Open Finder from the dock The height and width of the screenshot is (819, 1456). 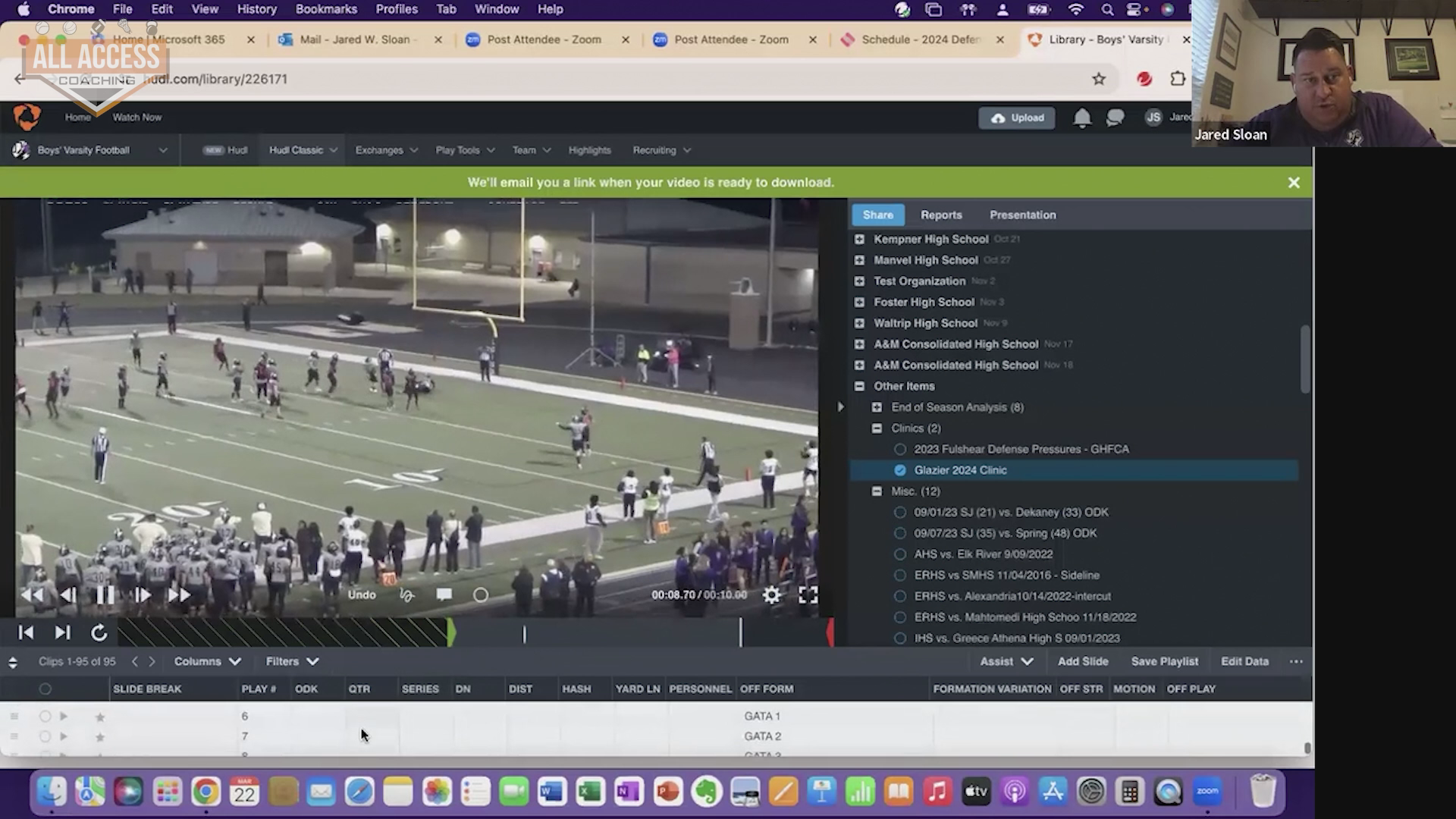tap(52, 792)
